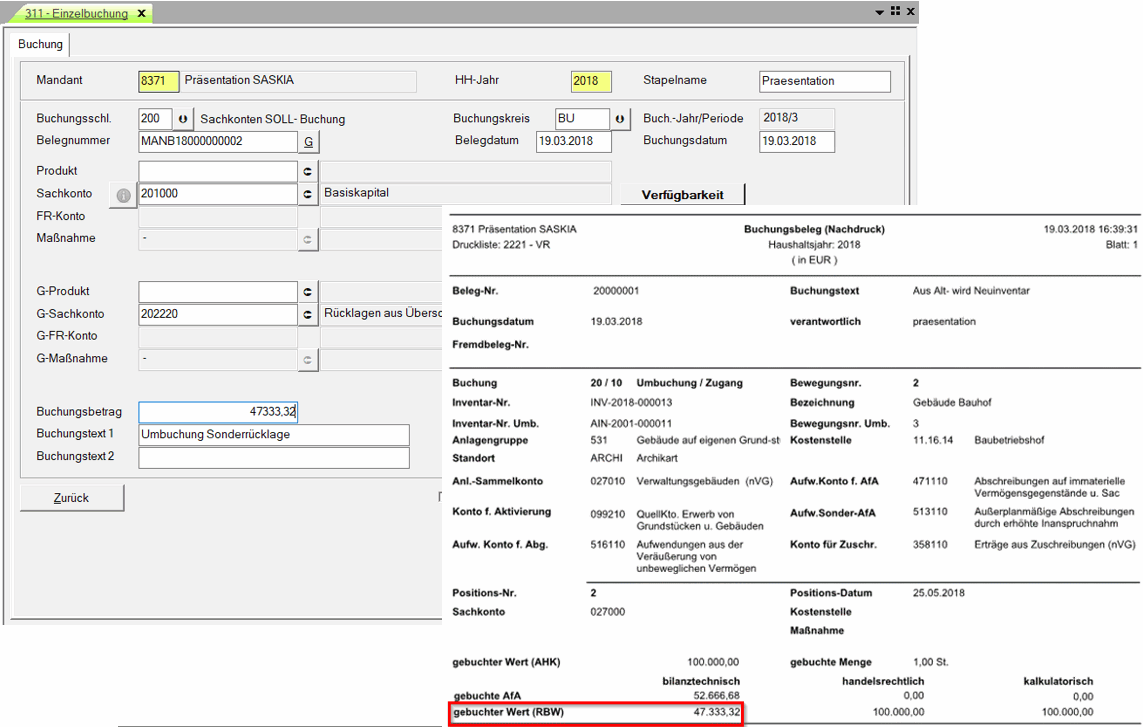1143x727 pixels.
Task: Expand the Buchungskreis BU selection list
Action: pos(620,119)
